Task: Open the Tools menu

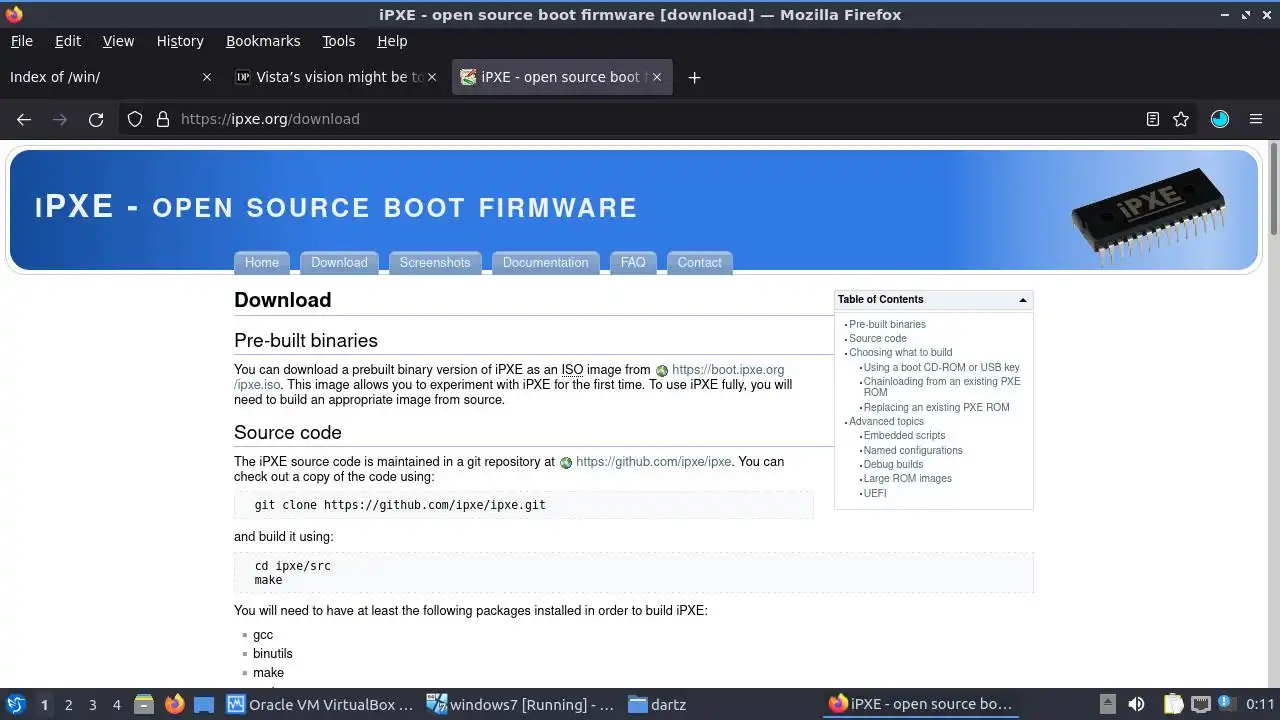Action: 338,41
